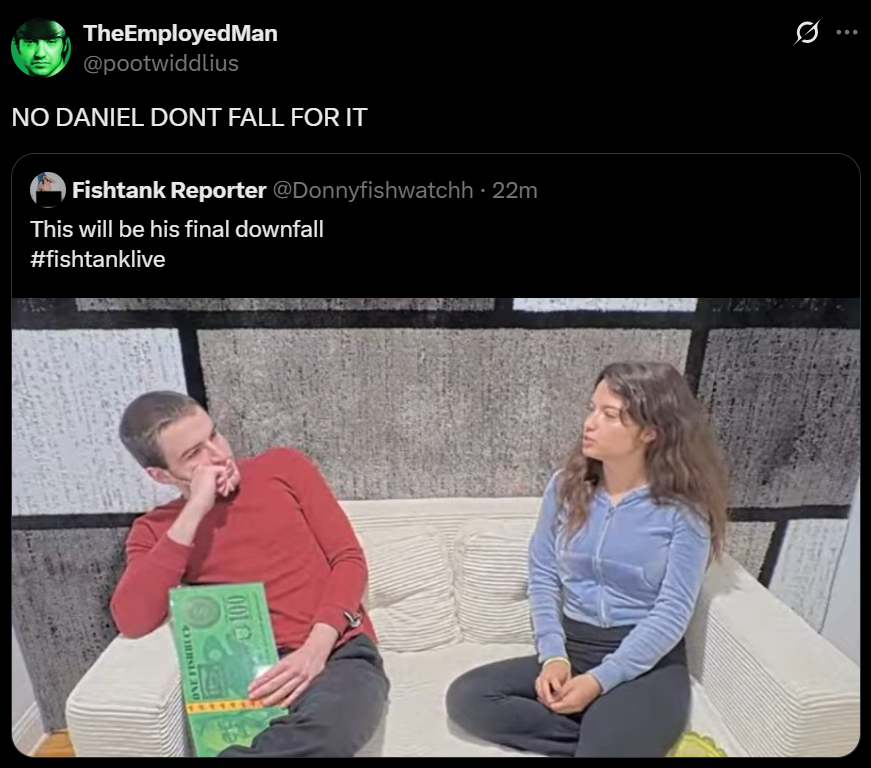Click the 22m timestamp
This screenshot has height=768, width=871.
[x=515, y=190]
